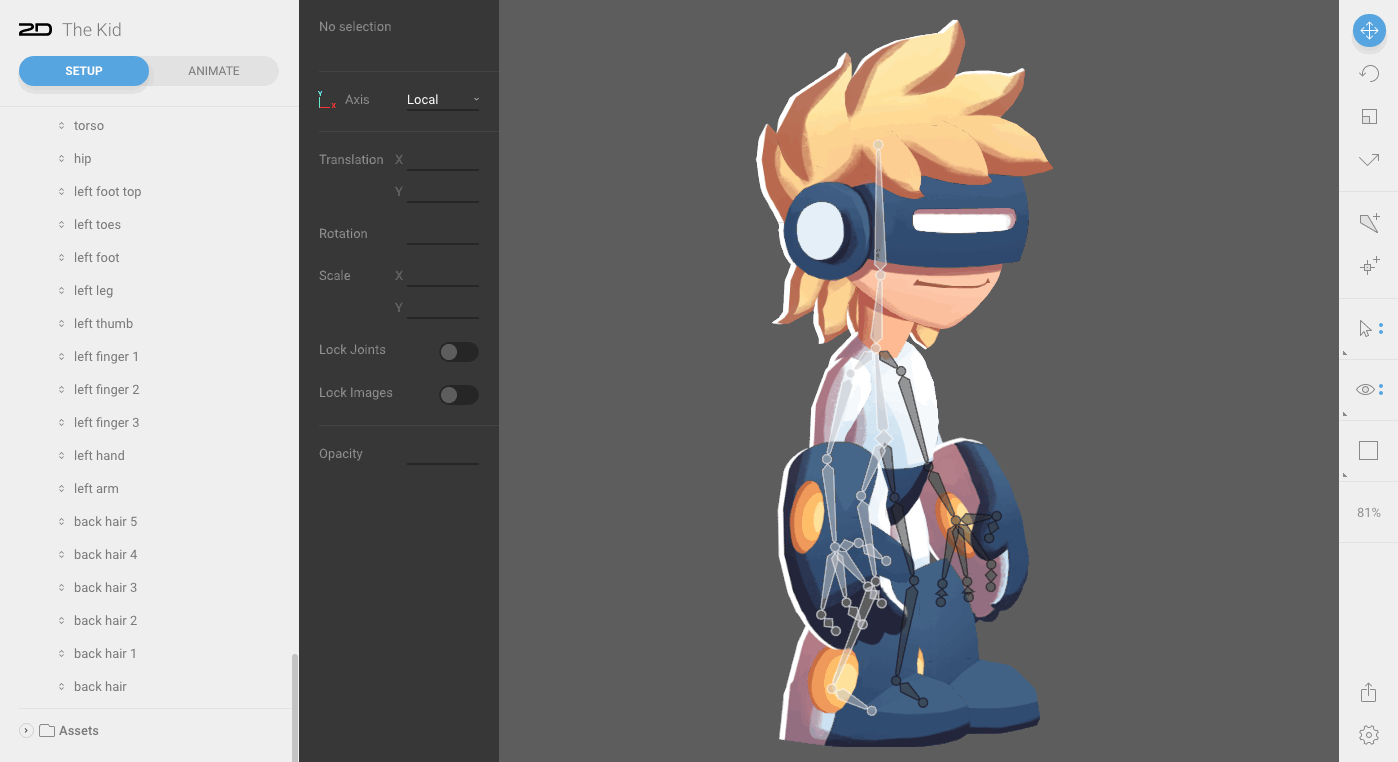Toggle Lock Images switch

(459, 395)
